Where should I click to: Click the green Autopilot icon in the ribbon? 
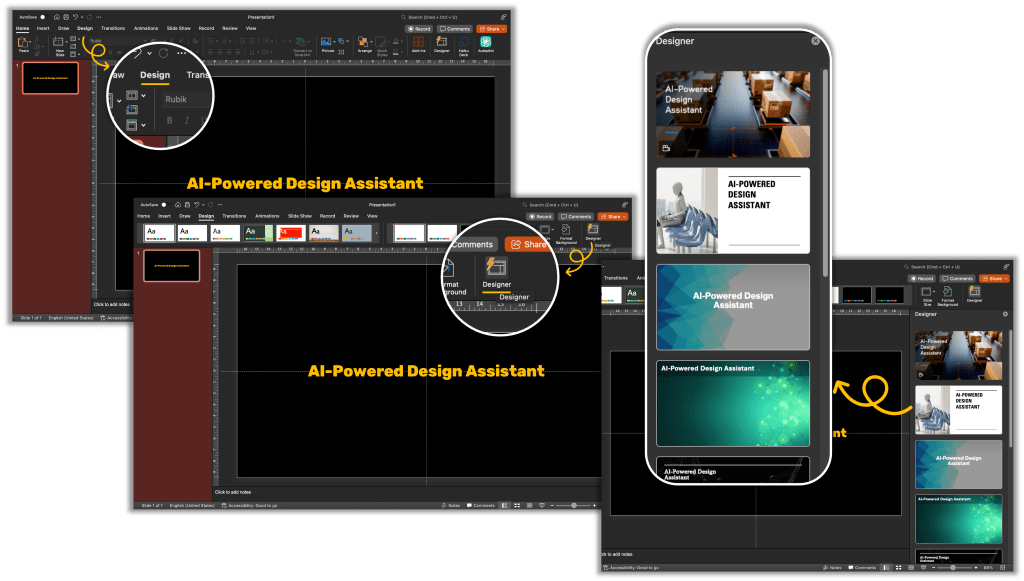[486, 42]
